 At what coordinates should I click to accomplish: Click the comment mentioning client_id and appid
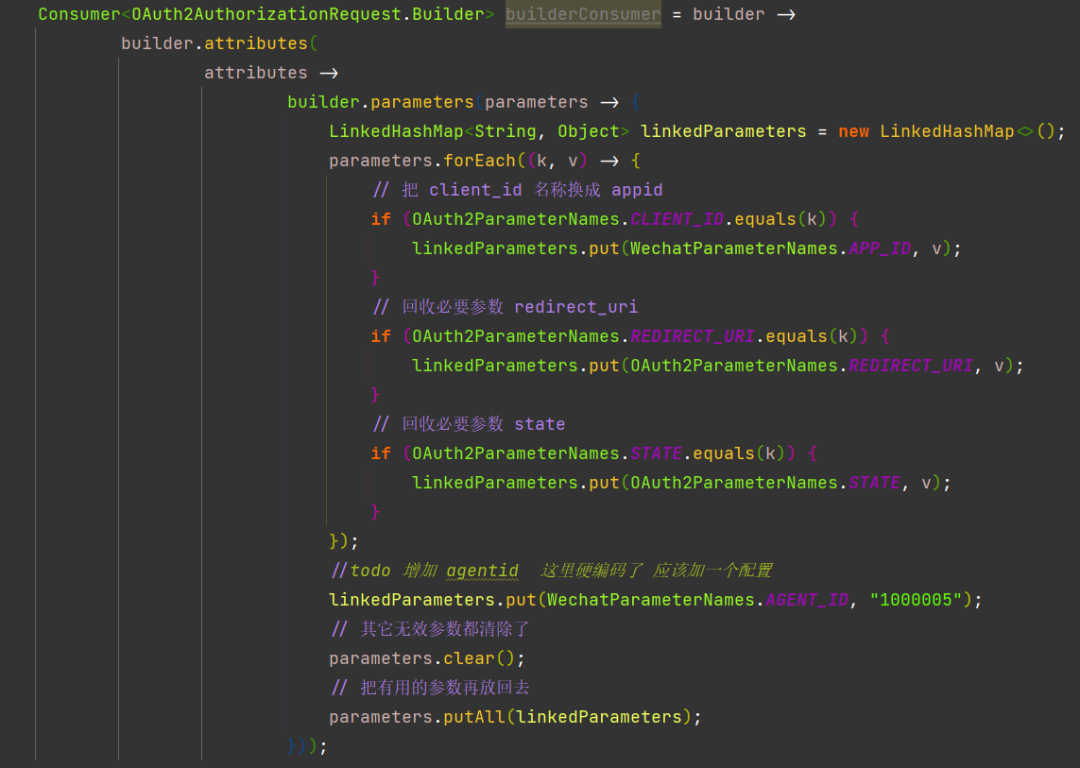(x=517, y=190)
